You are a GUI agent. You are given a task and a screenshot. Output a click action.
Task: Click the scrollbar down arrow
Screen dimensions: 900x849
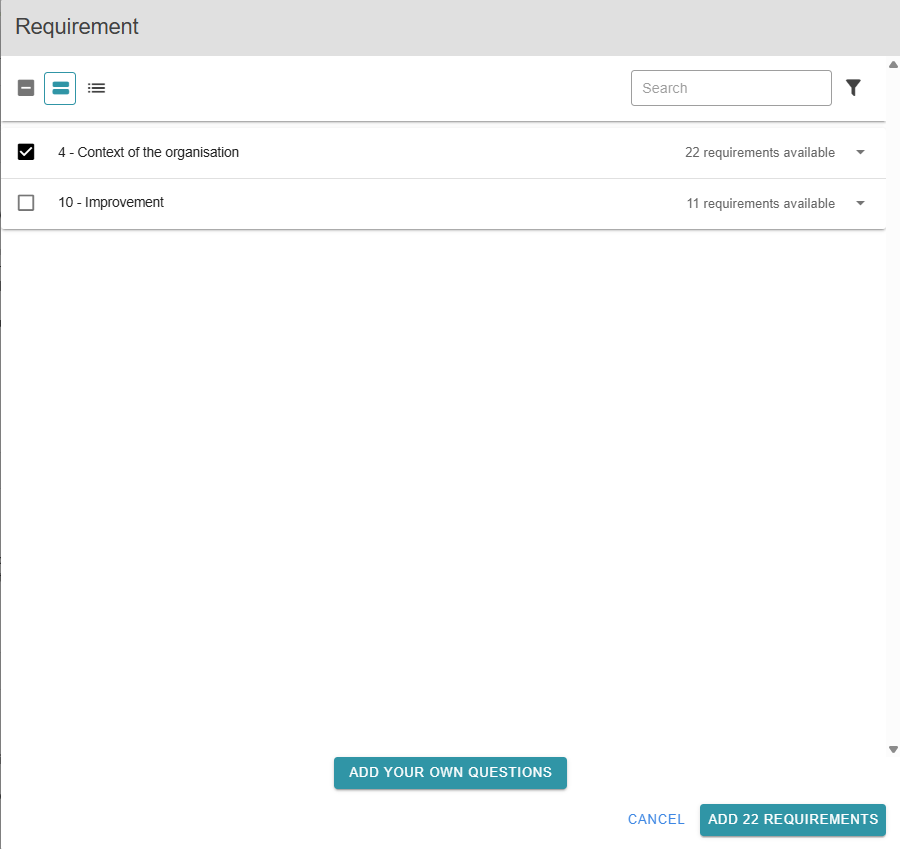click(893, 749)
